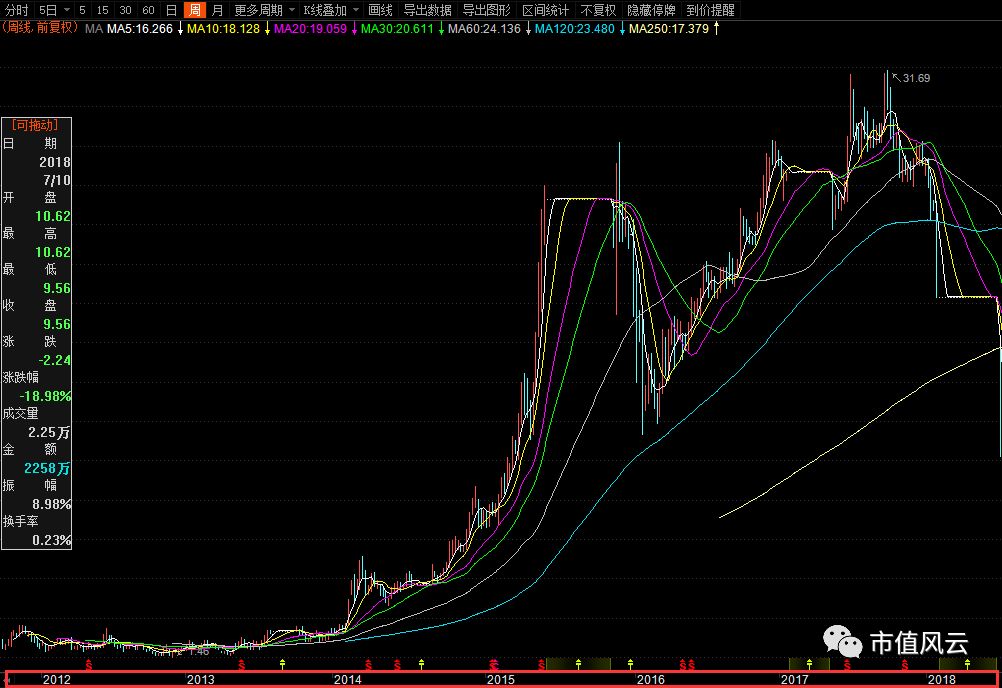The width and height of the screenshot is (1002, 688).
Task: Click the 2013 year on the time axis
Action: (200, 680)
